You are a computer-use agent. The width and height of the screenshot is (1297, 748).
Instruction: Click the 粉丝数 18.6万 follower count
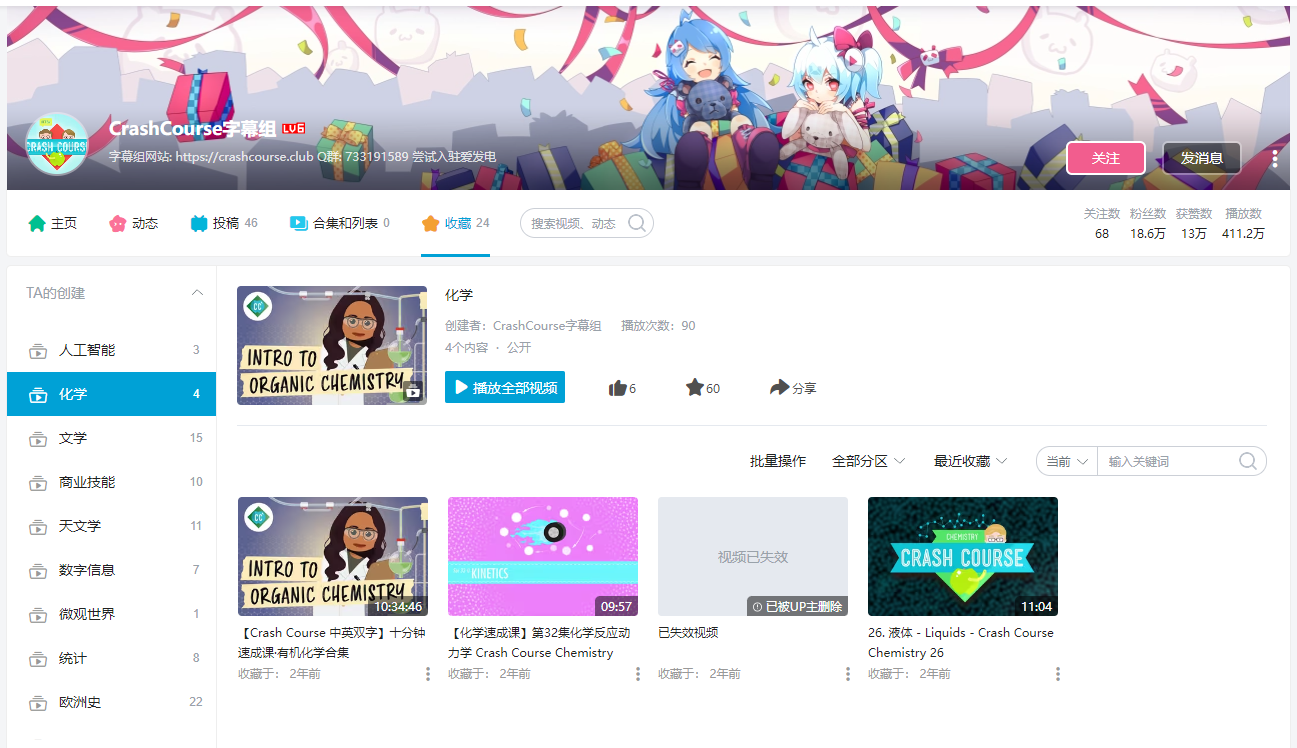pyautogui.click(x=1148, y=224)
